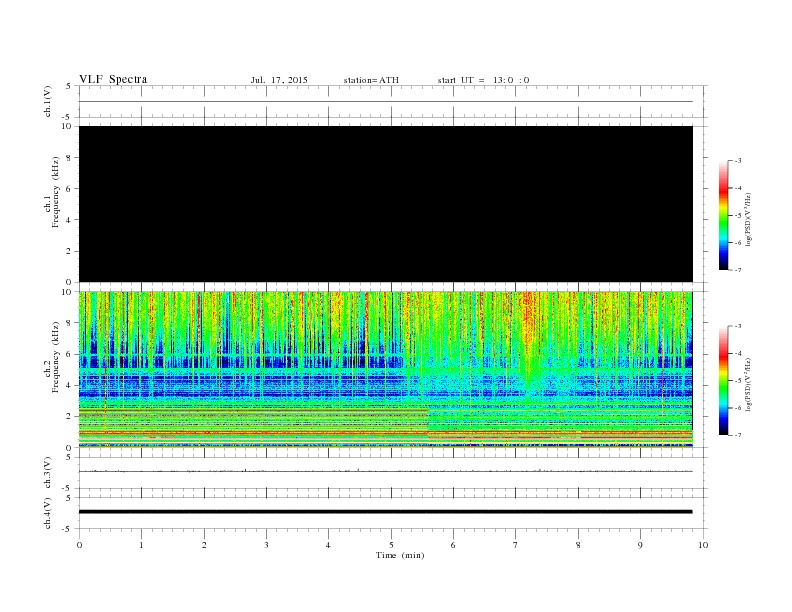Image resolution: width=792 pixels, height=612 pixels.
Task: Click the "ch.1(V)" axis label
Action: tap(48, 101)
